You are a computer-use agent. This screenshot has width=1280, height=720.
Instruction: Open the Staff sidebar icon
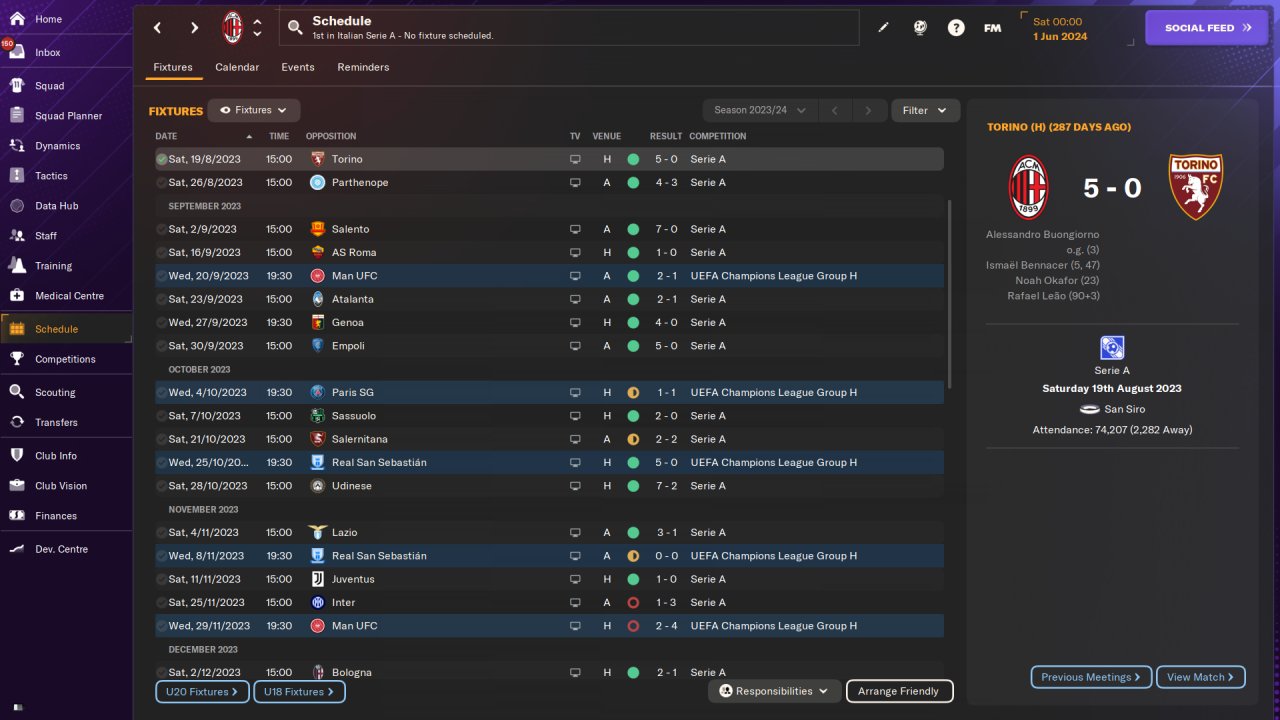click(x=17, y=236)
